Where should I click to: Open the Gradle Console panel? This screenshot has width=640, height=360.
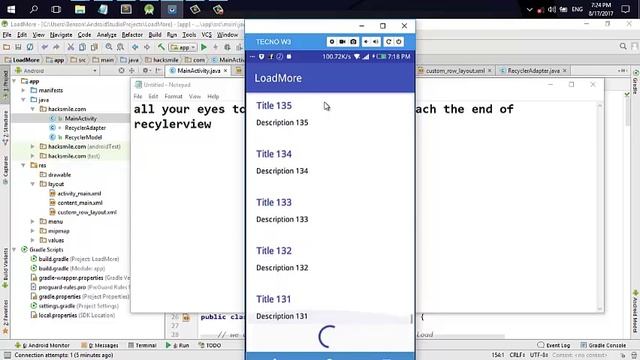[x=603, y=345]
